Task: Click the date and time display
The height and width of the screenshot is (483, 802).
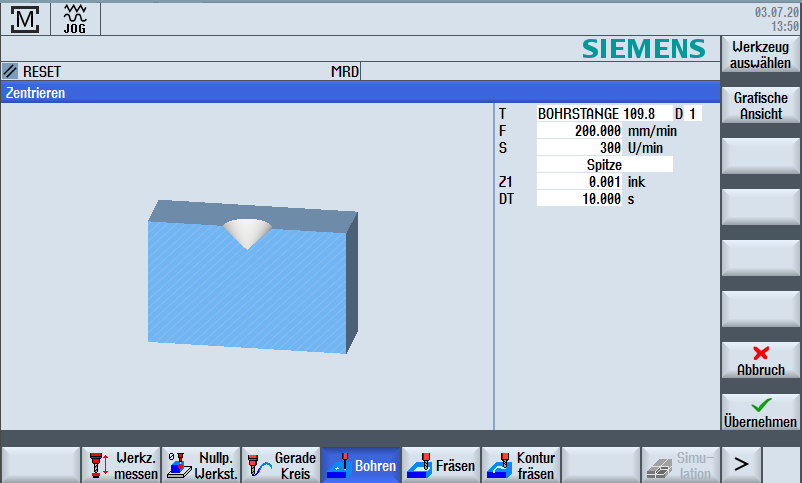Action: click(x=776, y=19)
